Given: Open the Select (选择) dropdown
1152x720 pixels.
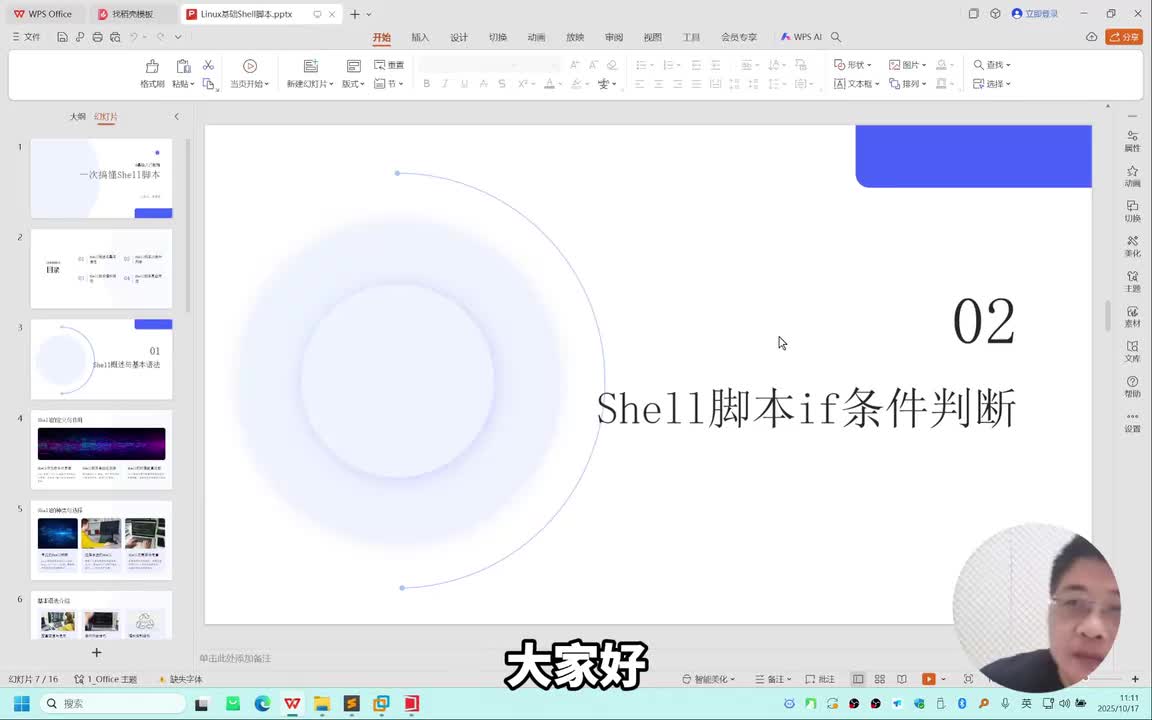Looking at the screenshot, I should (x=992, y=84).
